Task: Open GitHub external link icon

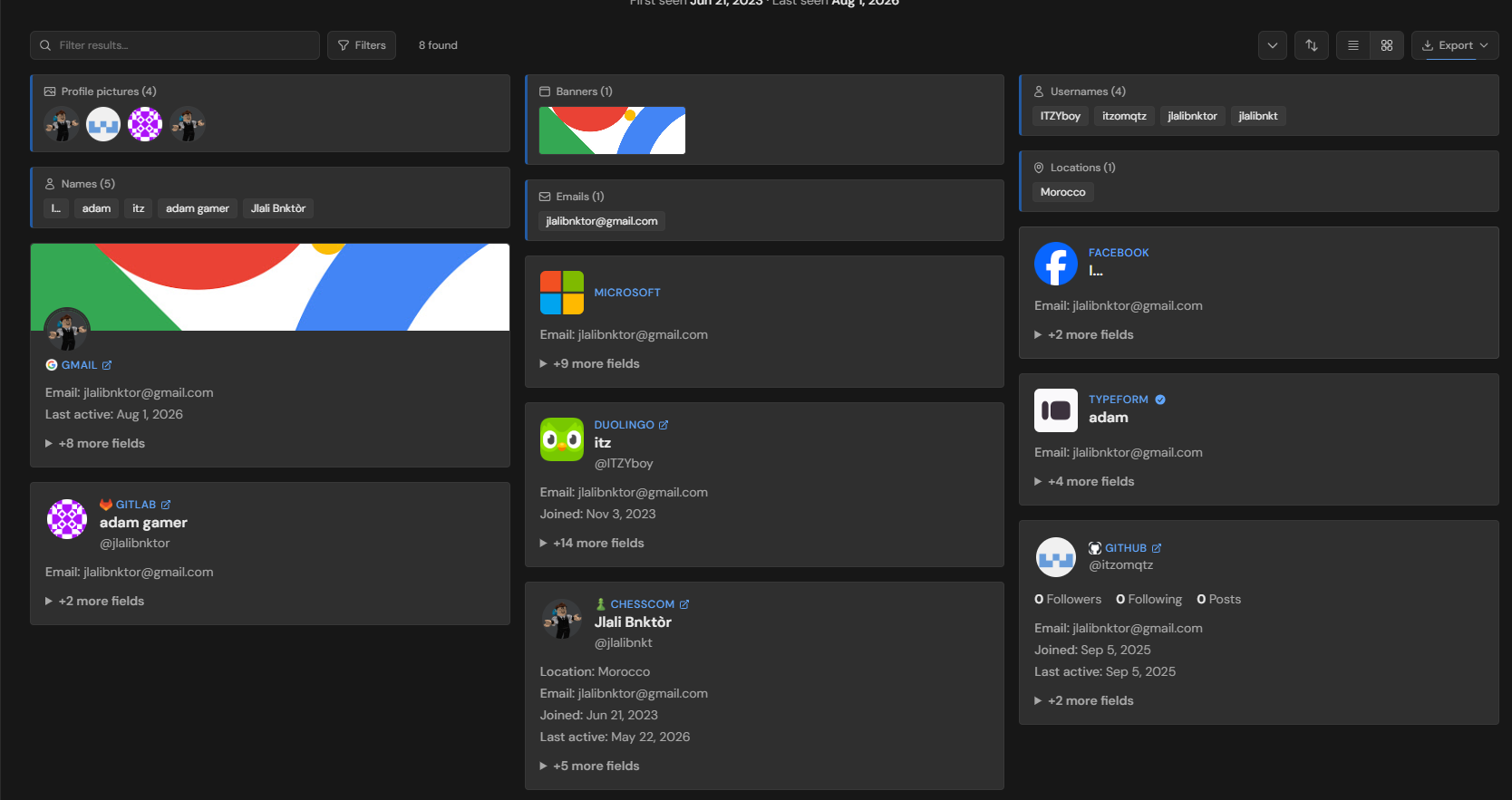Action: [1157, 548]
